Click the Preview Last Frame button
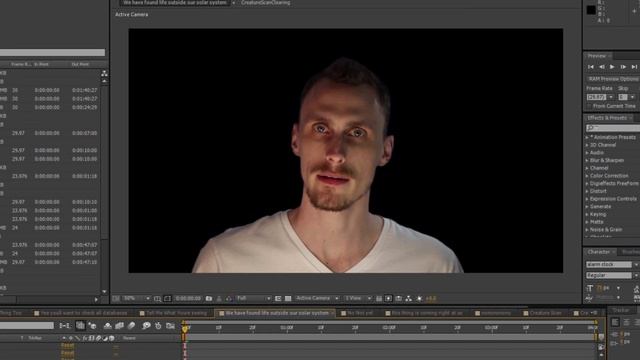Image resolution: width=640 pixels, height=360 pixels. coord(634,67)
